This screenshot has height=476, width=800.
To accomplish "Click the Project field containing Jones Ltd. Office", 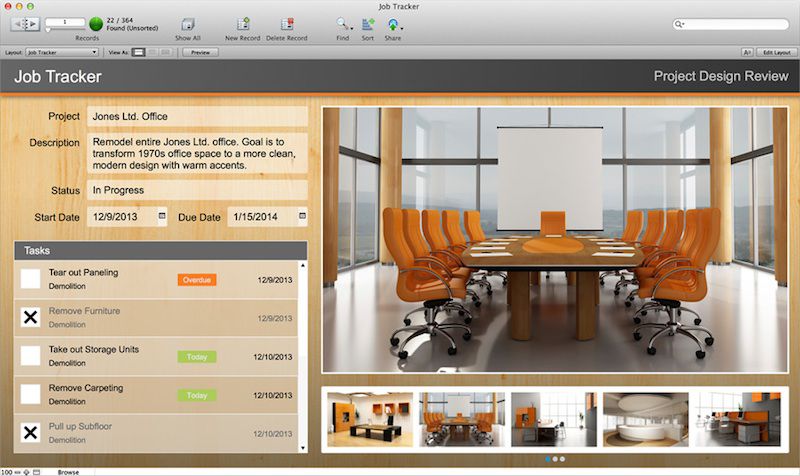I will (197, 117).
